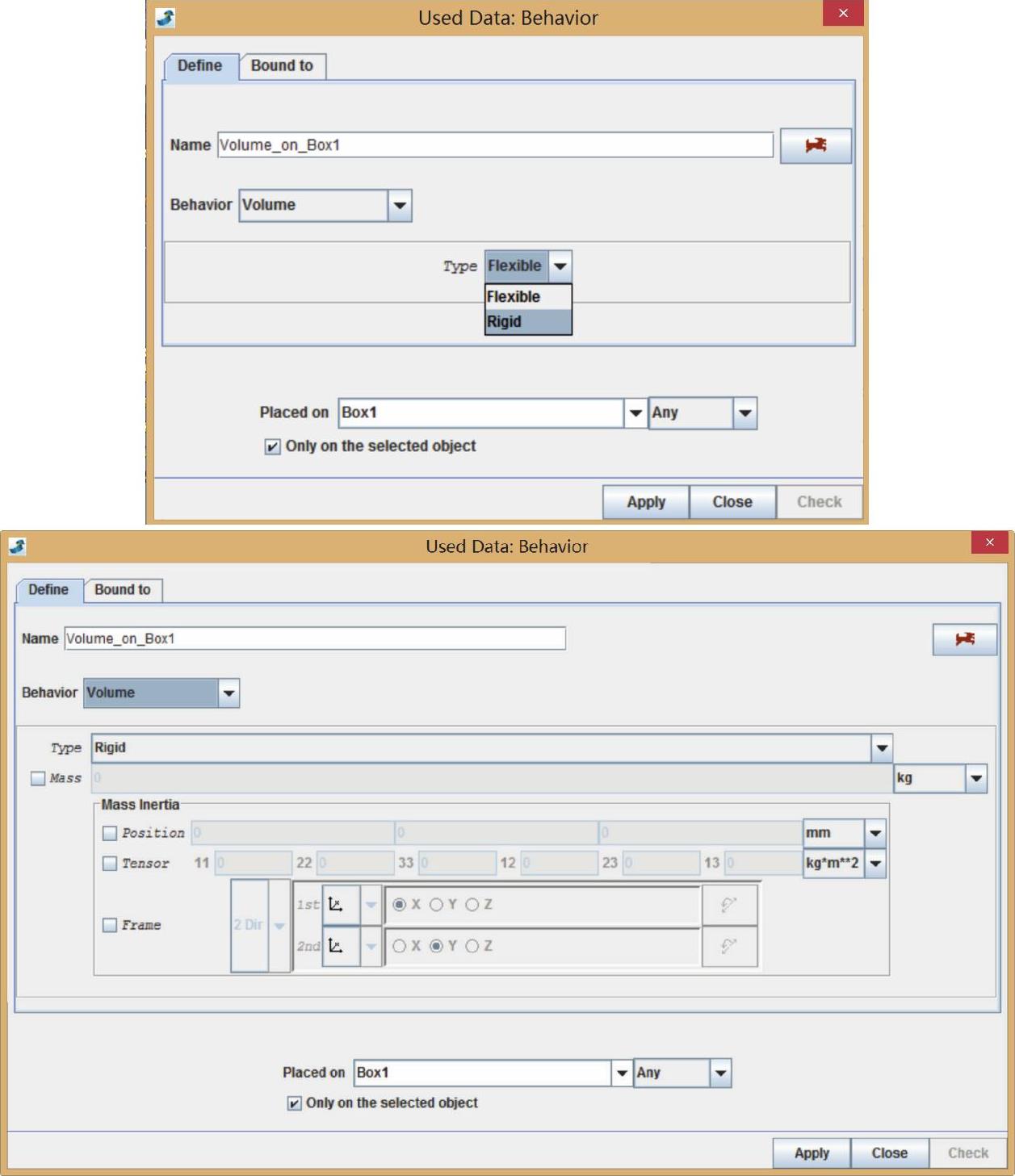Select the Z radio button in the 1st row
The image size is (1015, 1176).
pyautogui.click(x=472, y=905)
